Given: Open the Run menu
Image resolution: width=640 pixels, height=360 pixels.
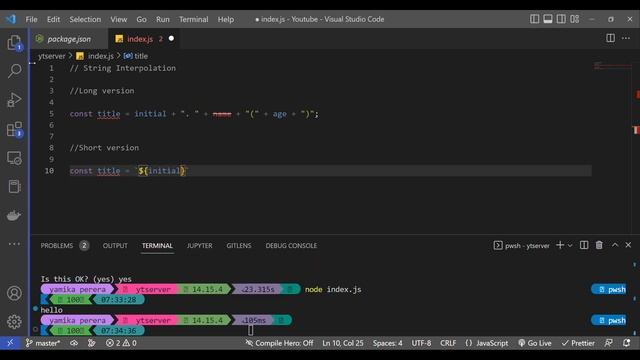Looking at the screenshot, I should pos(162,19).
